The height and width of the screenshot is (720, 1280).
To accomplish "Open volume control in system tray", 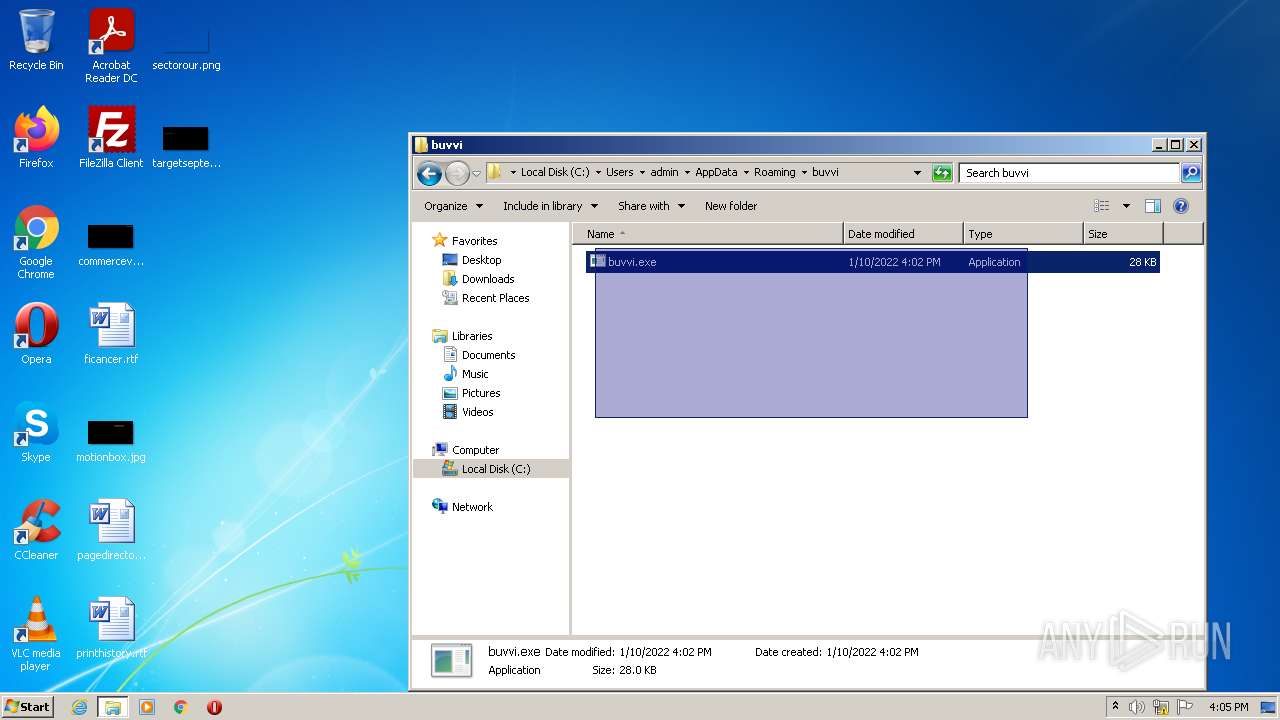I will click(x=1137, y=707).
